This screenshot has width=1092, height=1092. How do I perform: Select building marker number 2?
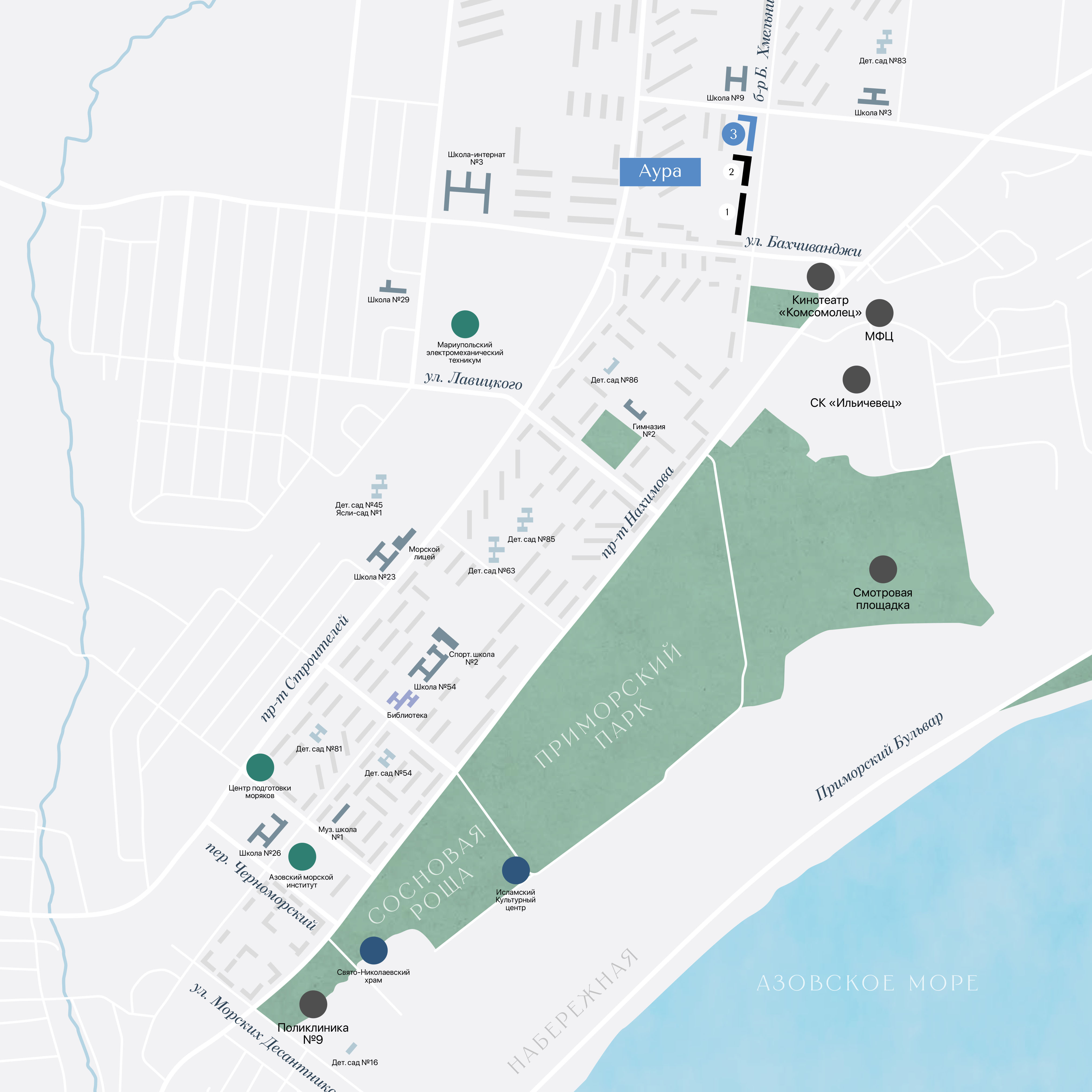[x=731, y=172]
